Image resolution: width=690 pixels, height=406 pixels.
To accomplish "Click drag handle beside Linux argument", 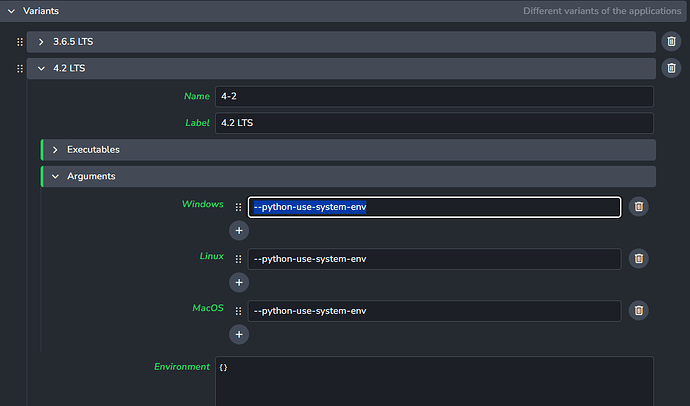I will point(238,259).
